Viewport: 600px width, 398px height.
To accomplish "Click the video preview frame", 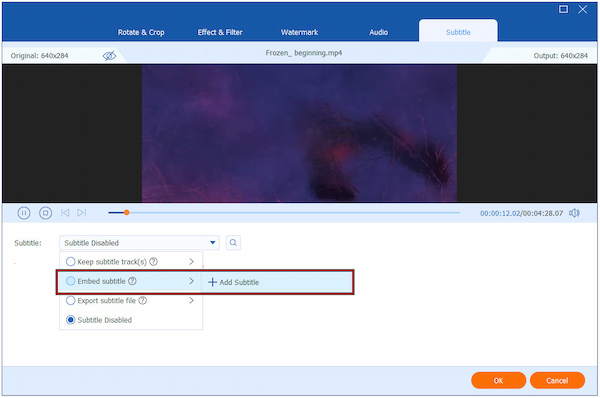I will (x=299, y=133).
